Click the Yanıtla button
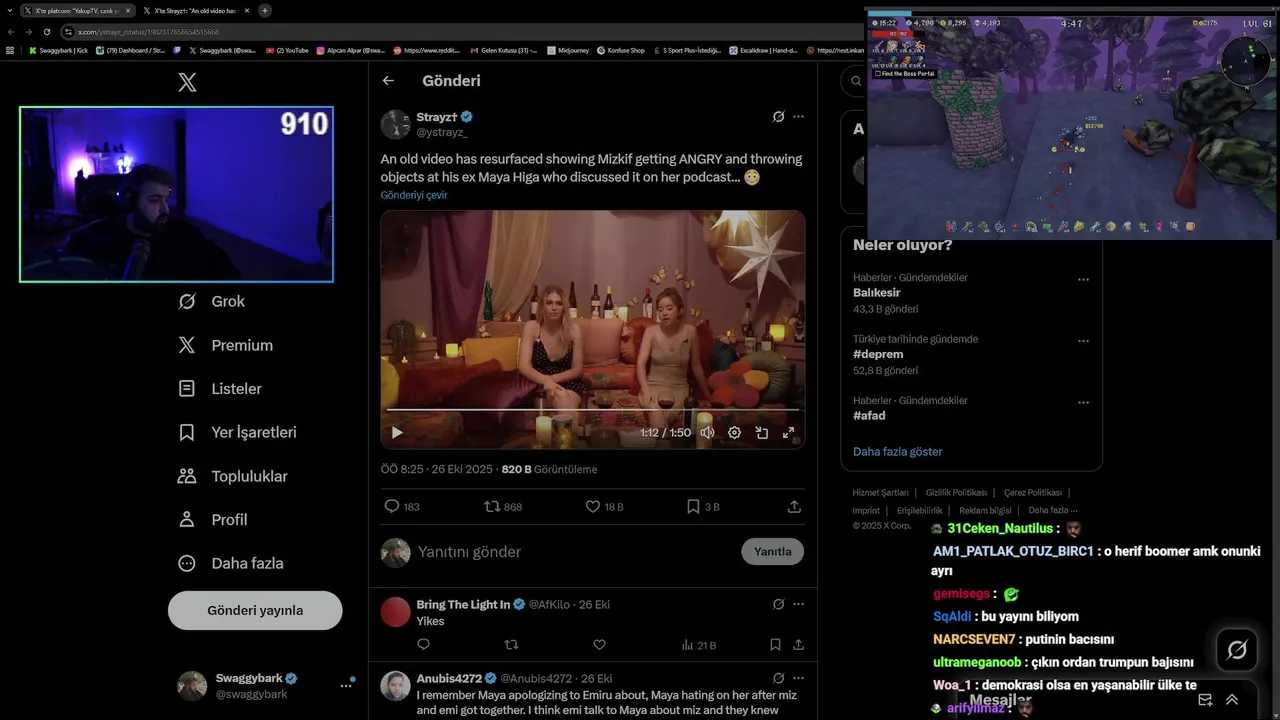The image size is (1280, 720). (x=772, y=552)
